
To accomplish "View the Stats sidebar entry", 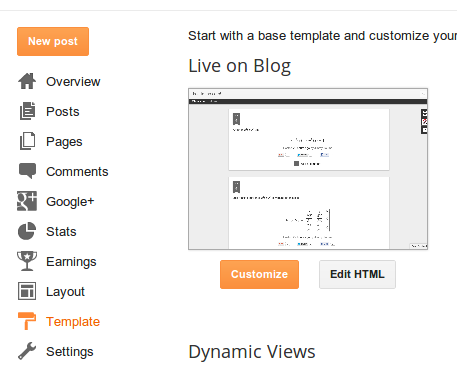I will click(x=61, y=232).
